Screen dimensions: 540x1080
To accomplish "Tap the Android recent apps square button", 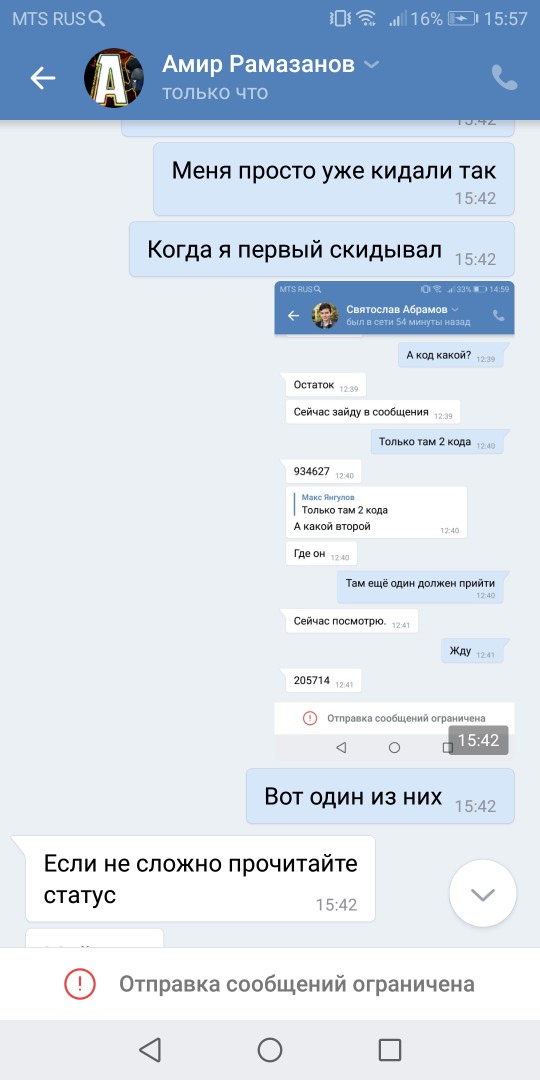I will click(390, 1050).
